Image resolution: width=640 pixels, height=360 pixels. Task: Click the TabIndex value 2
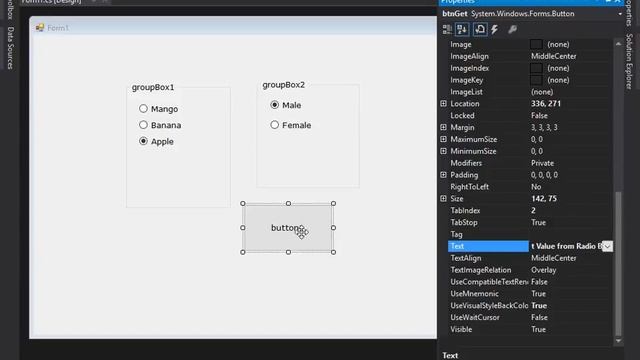point(533,210)
